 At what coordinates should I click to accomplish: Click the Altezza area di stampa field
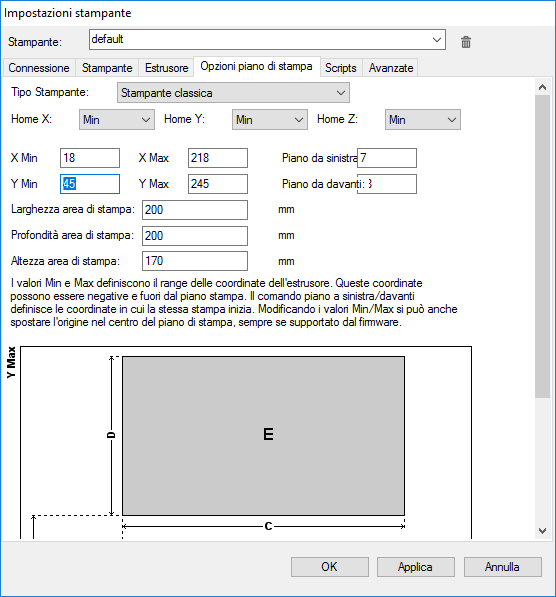click(x=195, y=261)
